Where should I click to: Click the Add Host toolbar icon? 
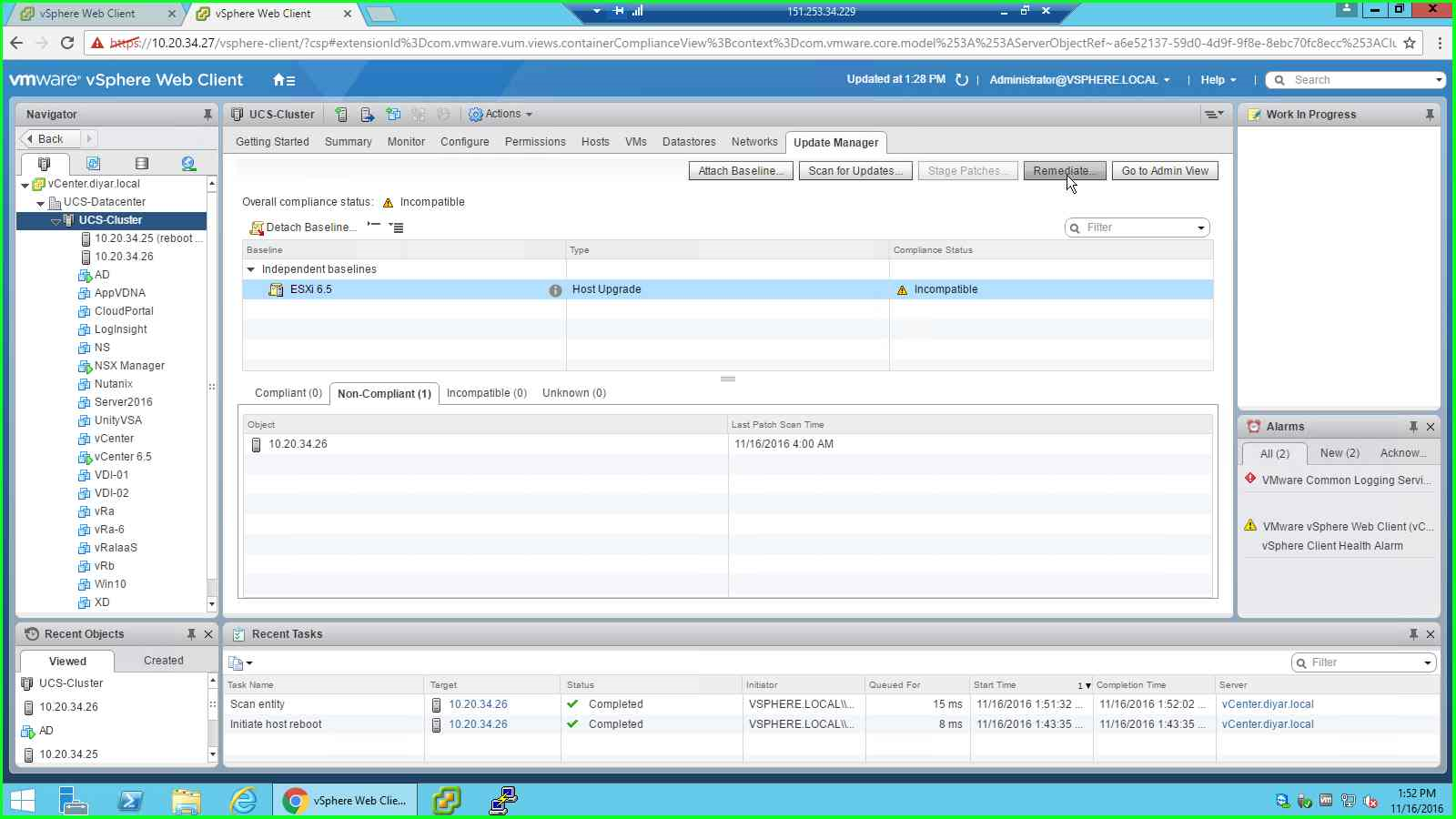tap(341, 115)
